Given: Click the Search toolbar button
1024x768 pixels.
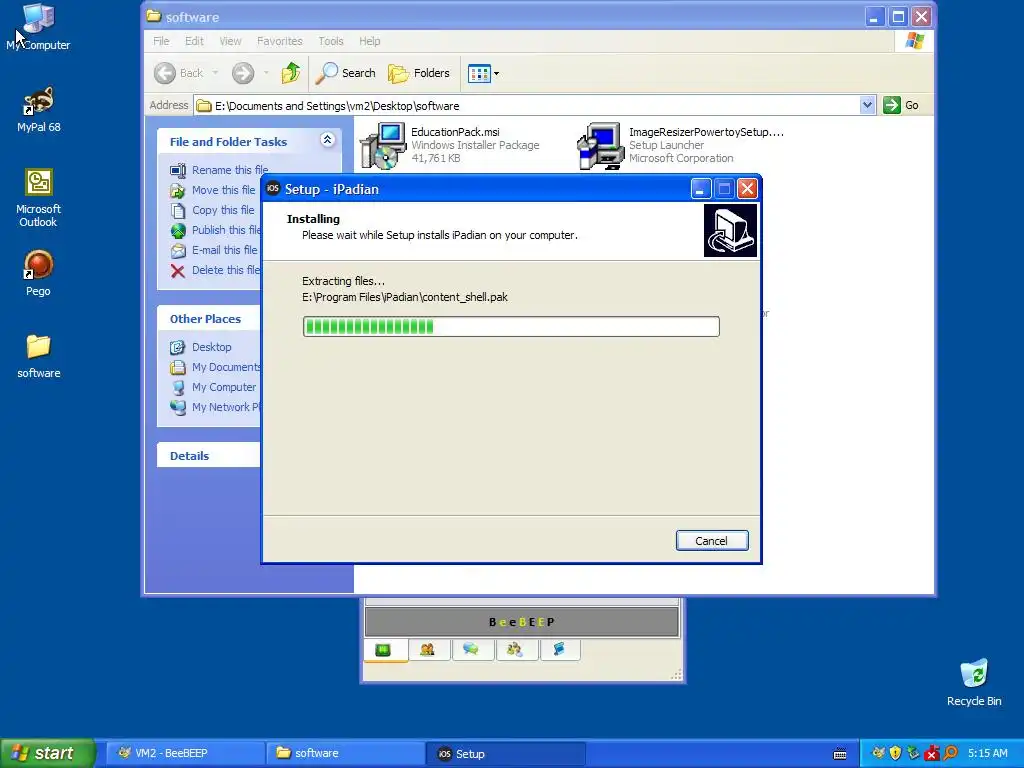Looking at the screenshot, I should click(345, 73).
